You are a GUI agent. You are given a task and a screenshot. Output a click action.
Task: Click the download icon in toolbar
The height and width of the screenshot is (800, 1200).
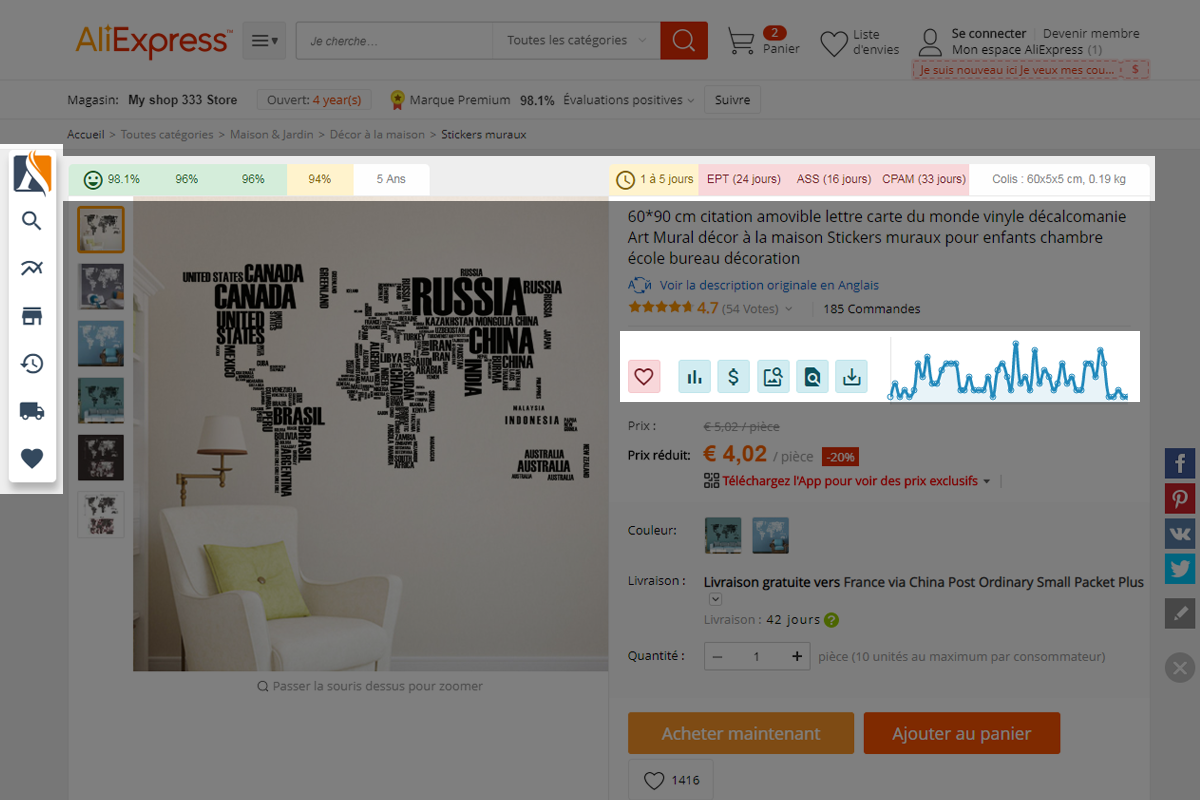point(851,376)
